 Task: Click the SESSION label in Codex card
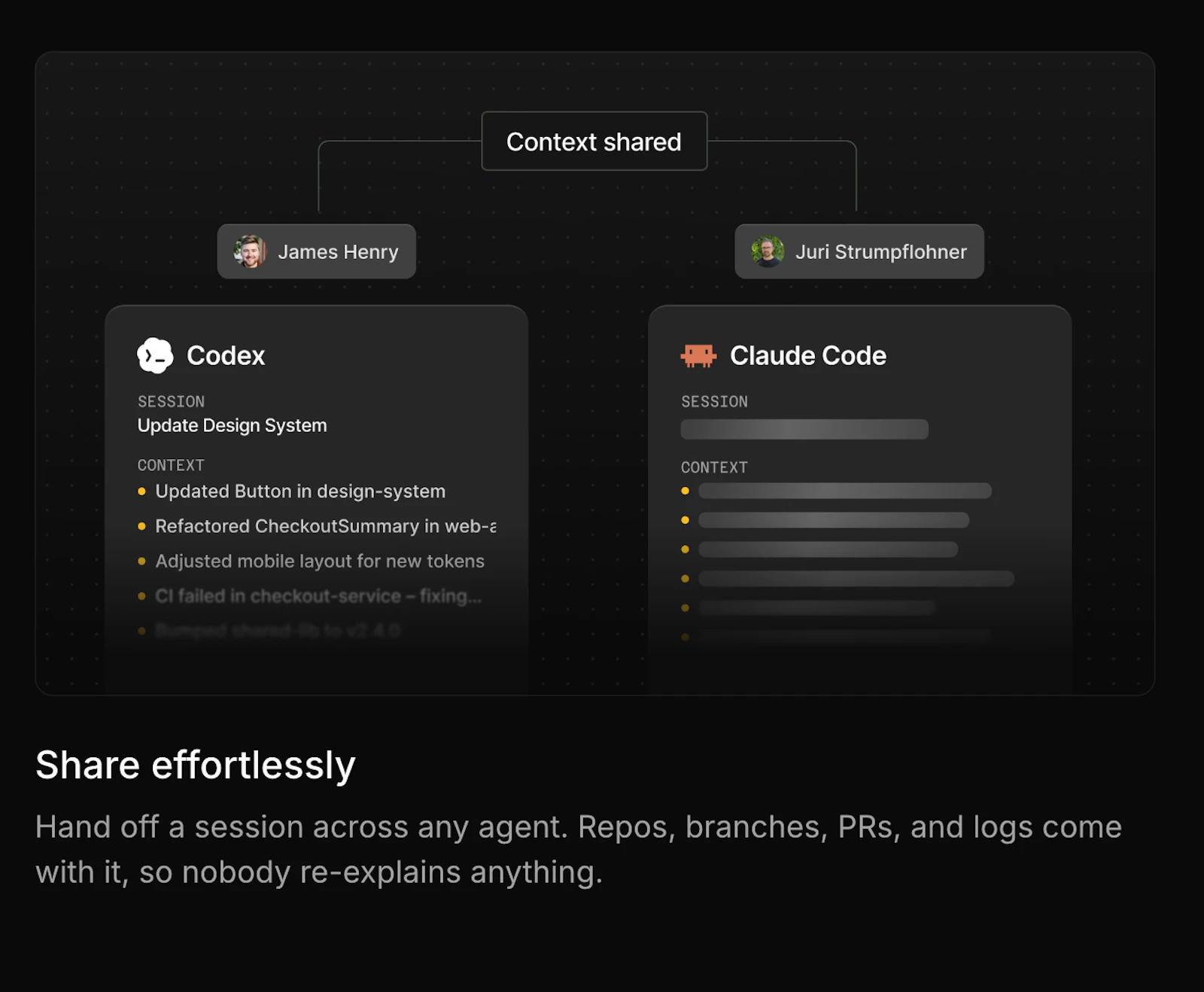(x=171, y=402)
